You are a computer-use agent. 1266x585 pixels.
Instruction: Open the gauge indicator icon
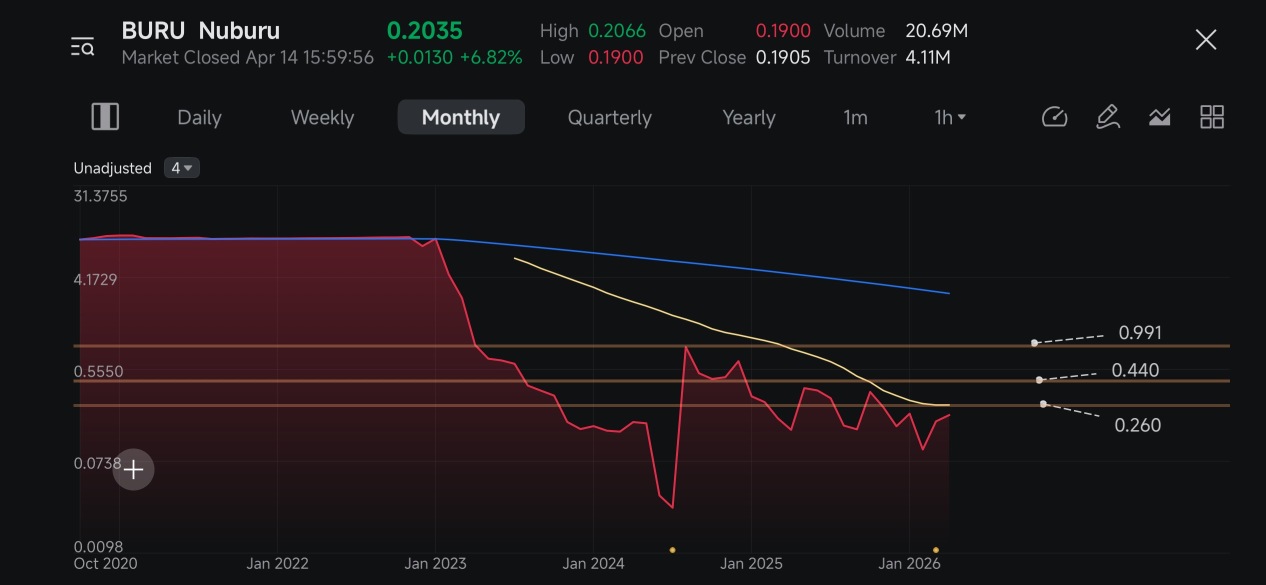coord(1055,117)
